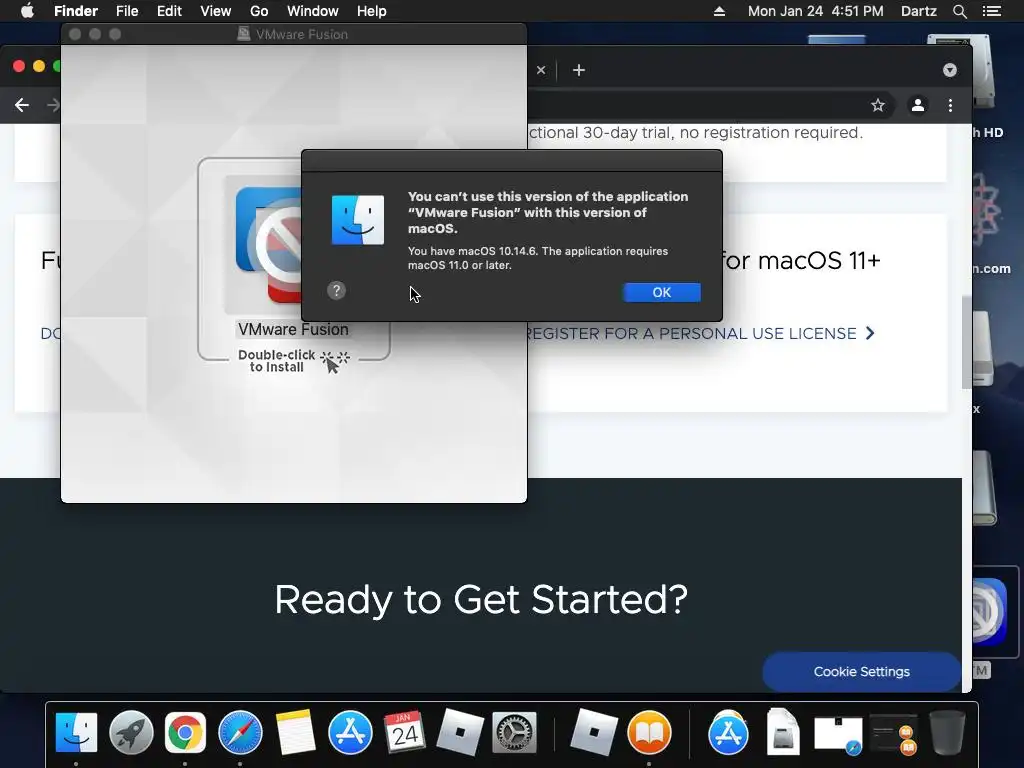Open Chrome's three-dot menu
The width and height of the screenshot is (1024, 768).
tap(950, 105)
